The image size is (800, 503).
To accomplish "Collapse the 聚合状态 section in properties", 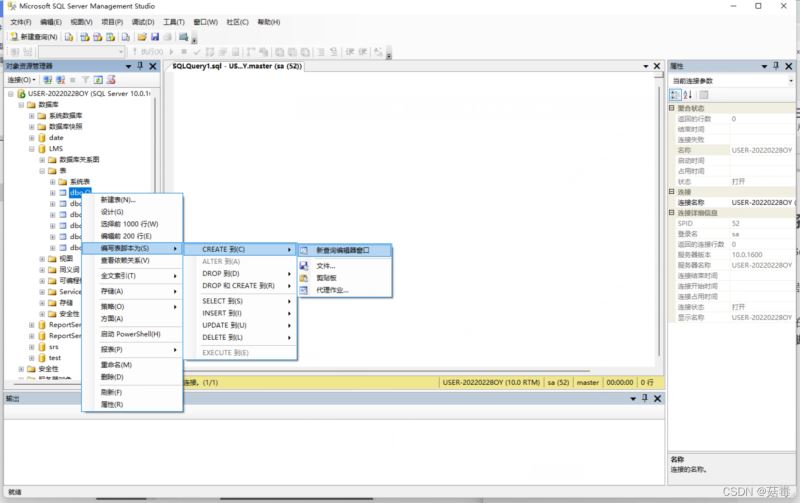I will tap(672, 108).
